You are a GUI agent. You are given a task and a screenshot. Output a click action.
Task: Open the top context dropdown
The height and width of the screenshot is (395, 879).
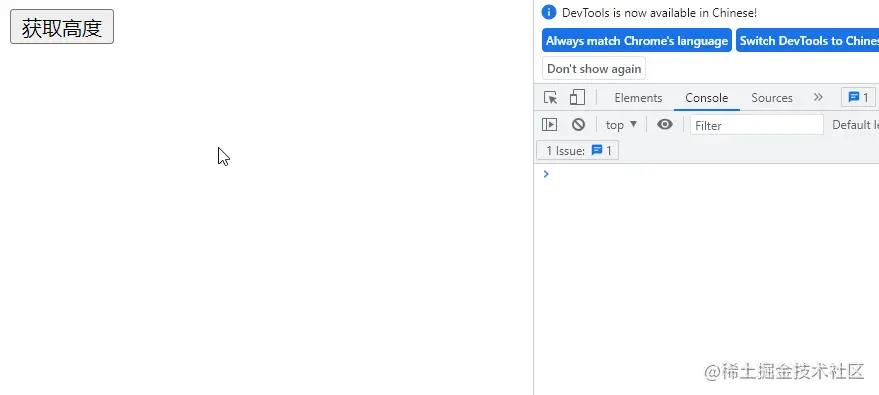tap(621, 125)
